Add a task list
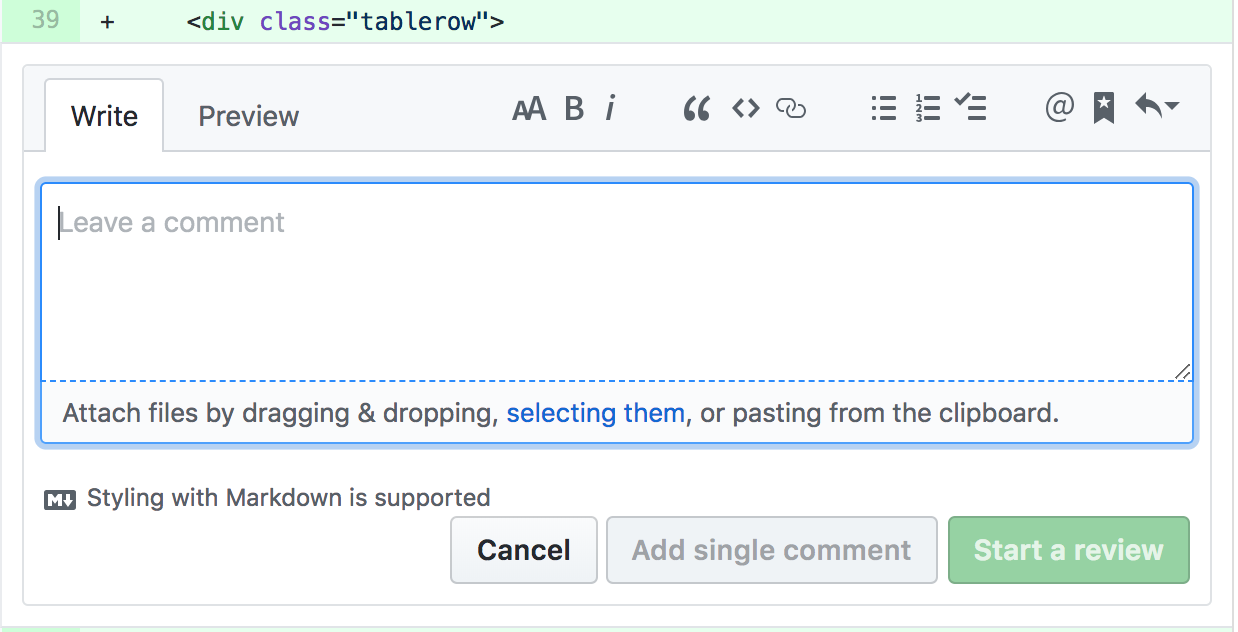The height and width of the screenshot is (632, 1238). pyautogui.click(x=971, y=107)
